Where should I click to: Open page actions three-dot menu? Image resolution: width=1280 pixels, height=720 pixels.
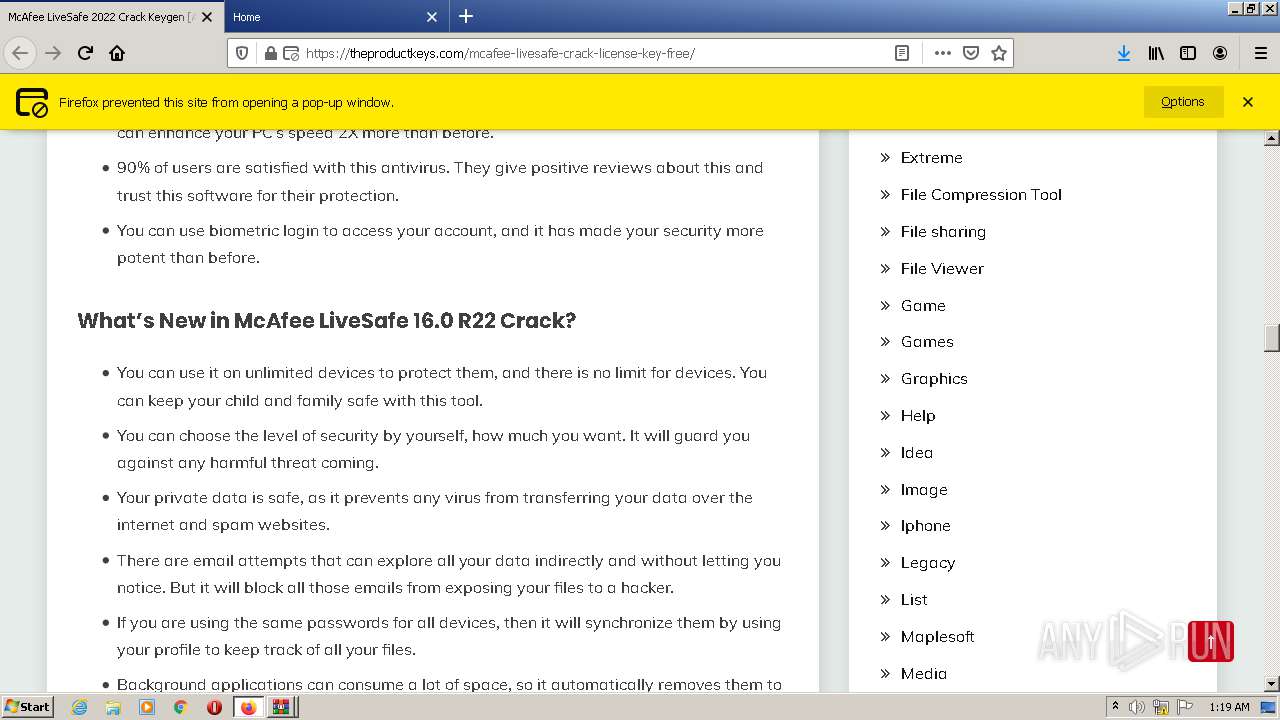pos(942,53)
